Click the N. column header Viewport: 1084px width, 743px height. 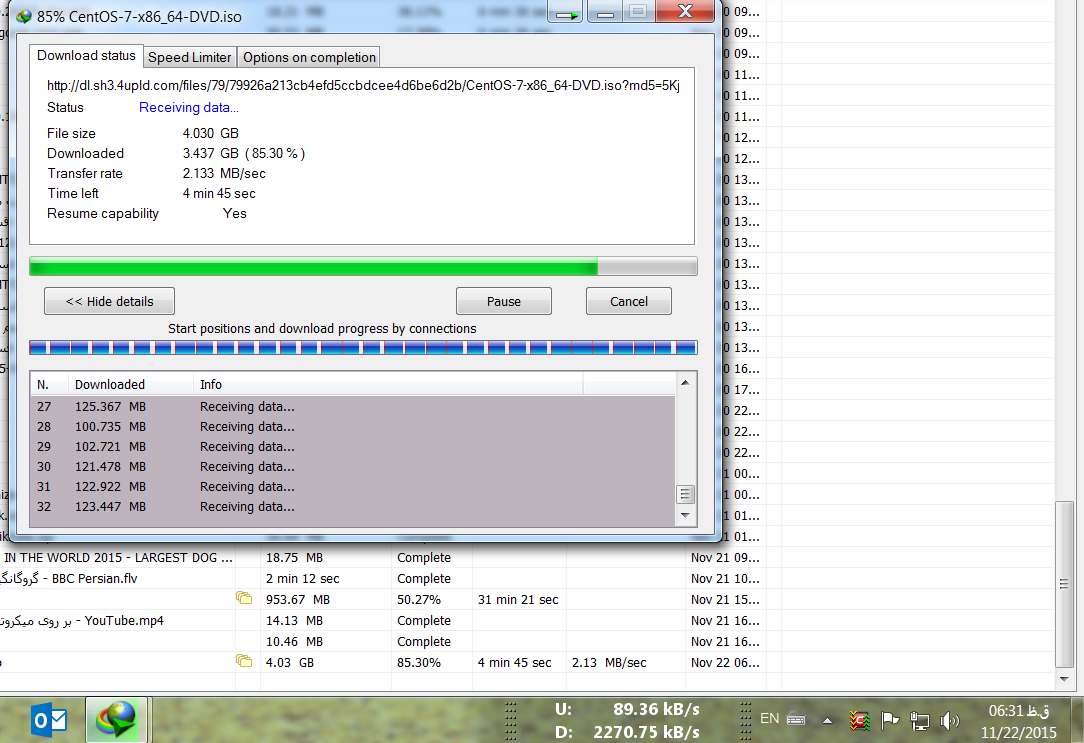tap(50, 384)
